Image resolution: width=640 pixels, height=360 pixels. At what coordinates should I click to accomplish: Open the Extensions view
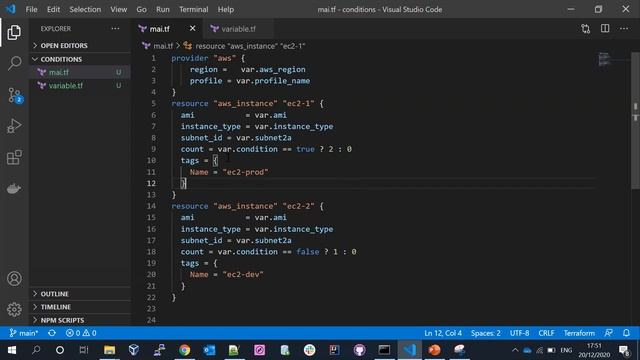pyautogui.click(x=14, y=157)
